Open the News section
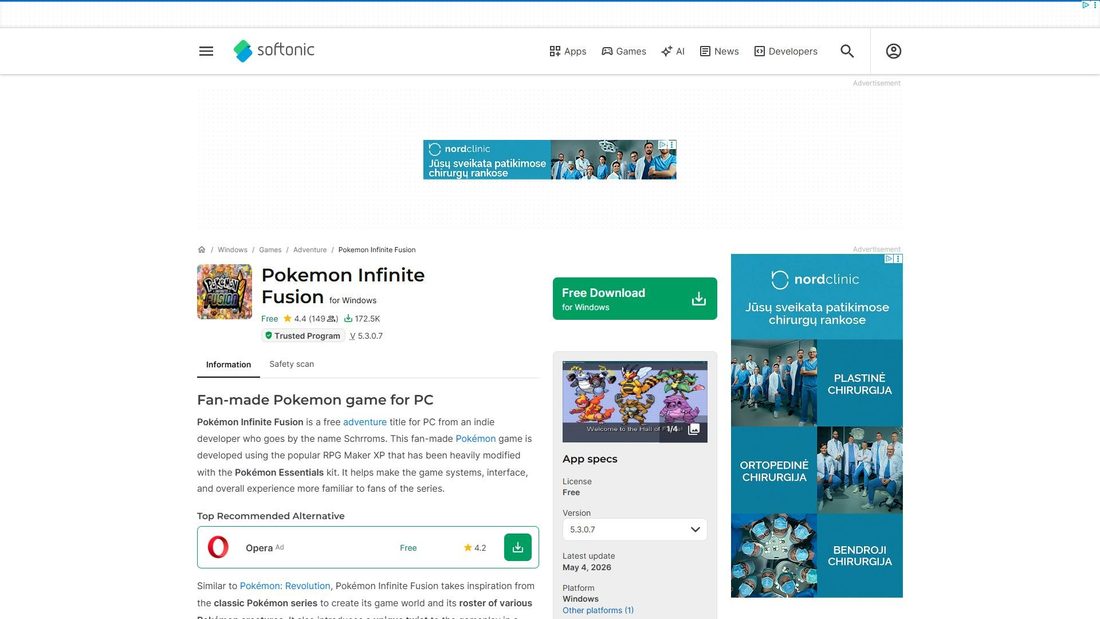 coord(719,51)
